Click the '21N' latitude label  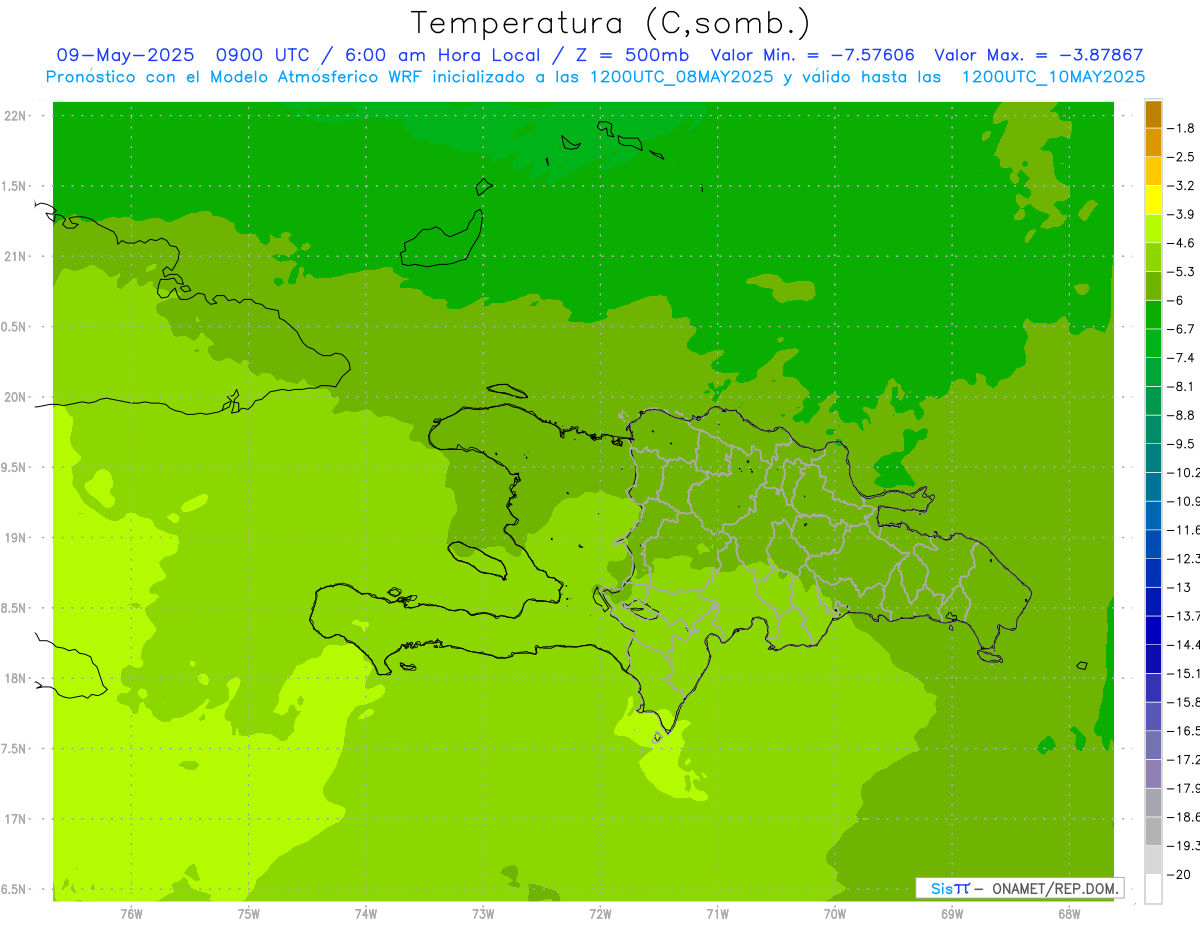coord(15,257)
